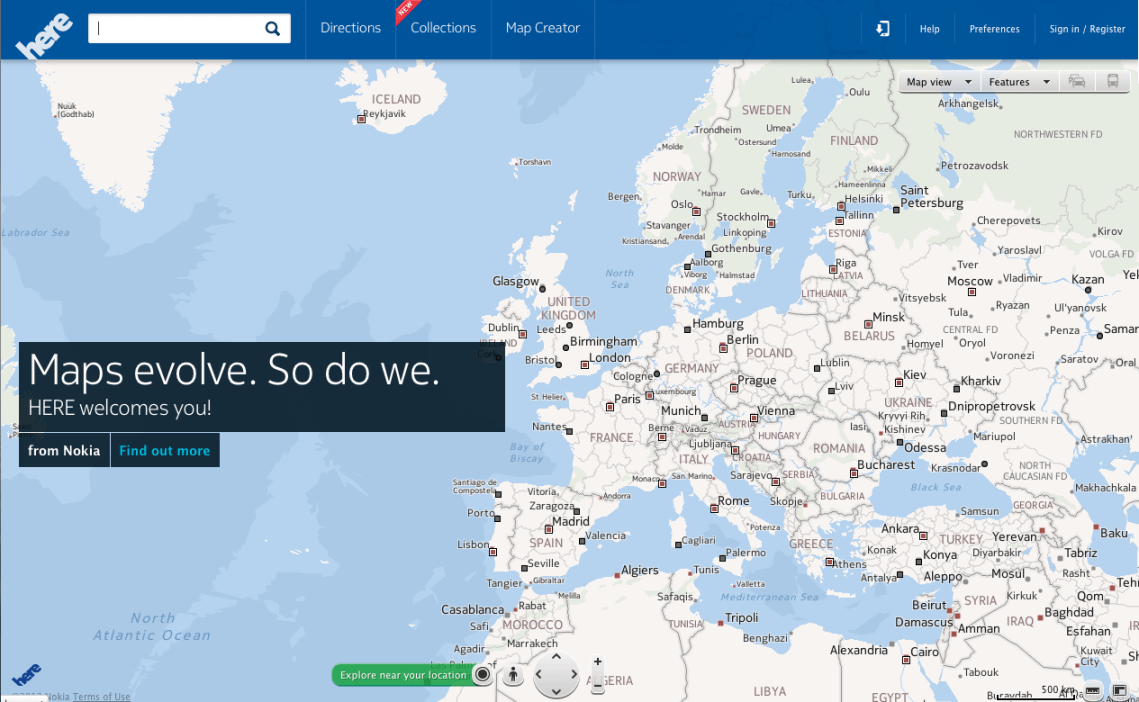Click the street-level pedestrian icon
Image resolution: width=1139 pixels, height=702 pixels.
tap(513, 675)
